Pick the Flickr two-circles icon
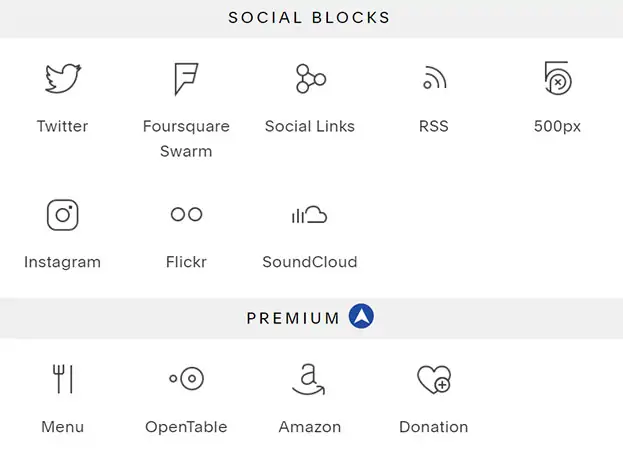Viewport: 623px width, 458px height. click(186, 214)
